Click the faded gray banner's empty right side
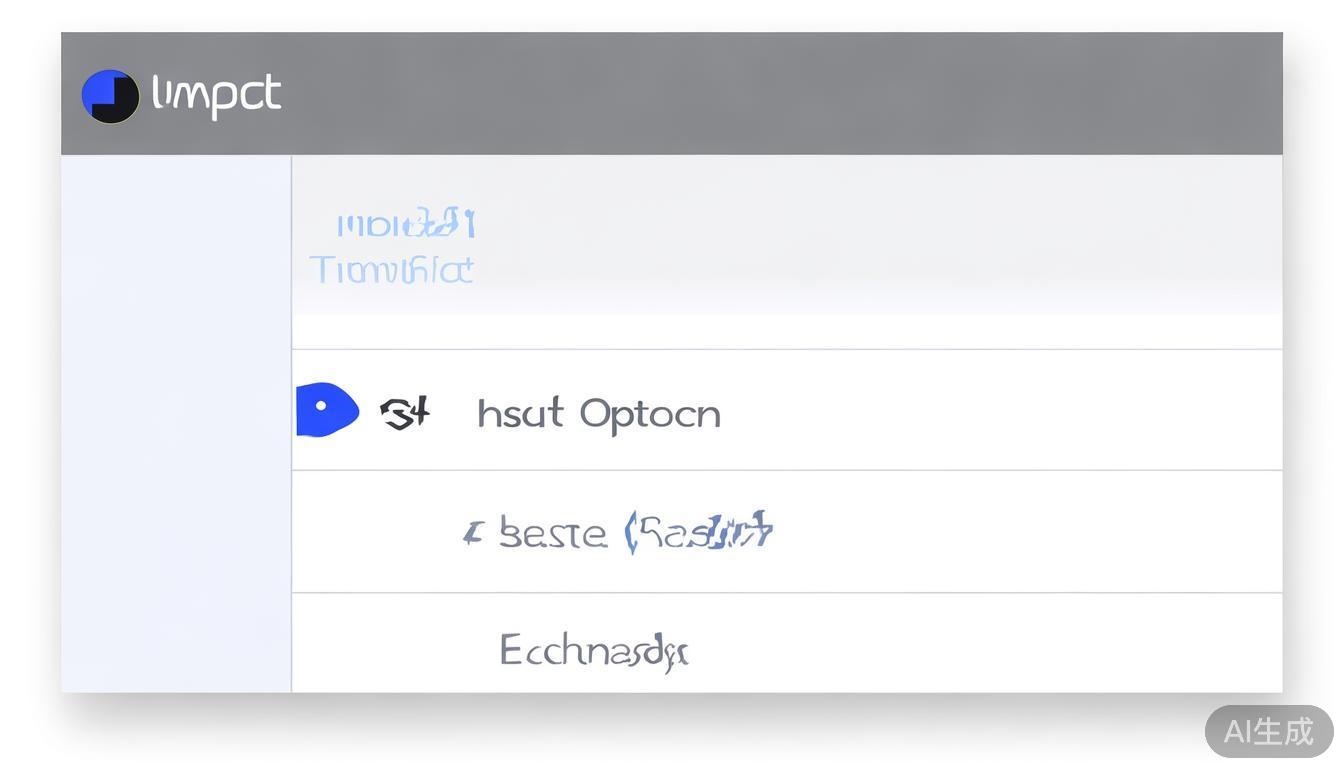Screen dimensions: 1344x768 [900, 235]
